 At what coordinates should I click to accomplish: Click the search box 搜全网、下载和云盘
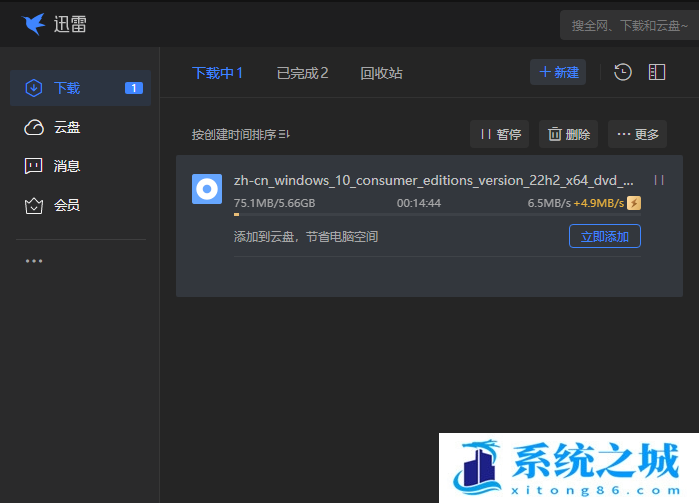tap(629, 25)
